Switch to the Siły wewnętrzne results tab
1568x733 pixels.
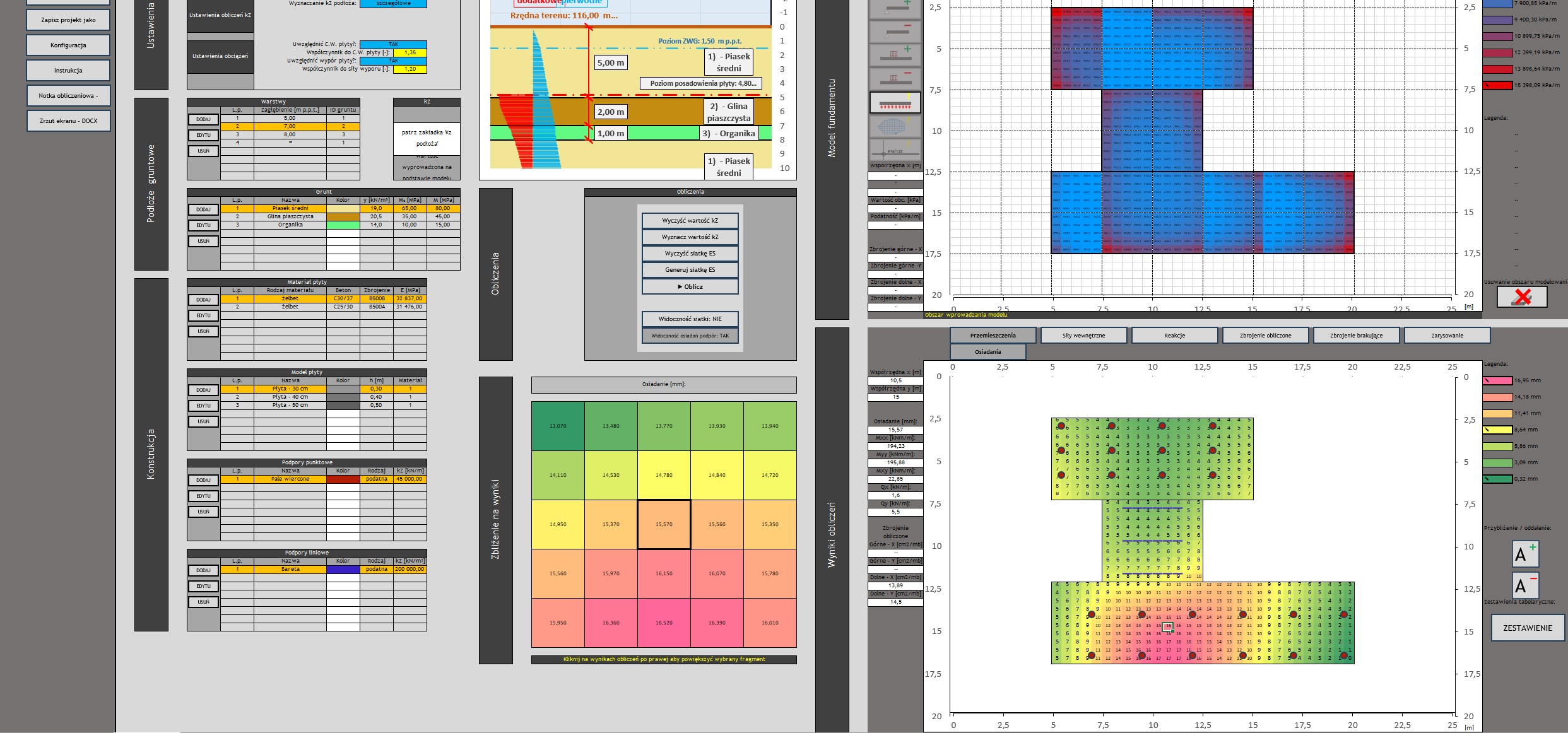[1083, 336]
